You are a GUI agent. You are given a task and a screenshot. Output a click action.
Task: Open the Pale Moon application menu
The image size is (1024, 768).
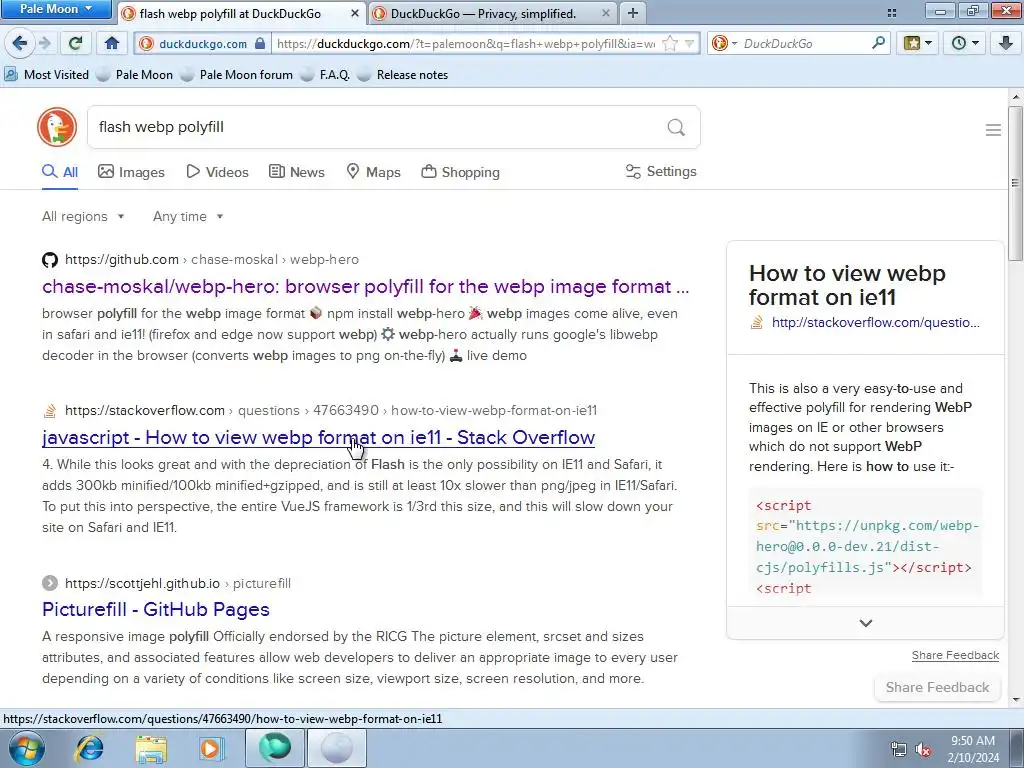click(x=56, y=9)
